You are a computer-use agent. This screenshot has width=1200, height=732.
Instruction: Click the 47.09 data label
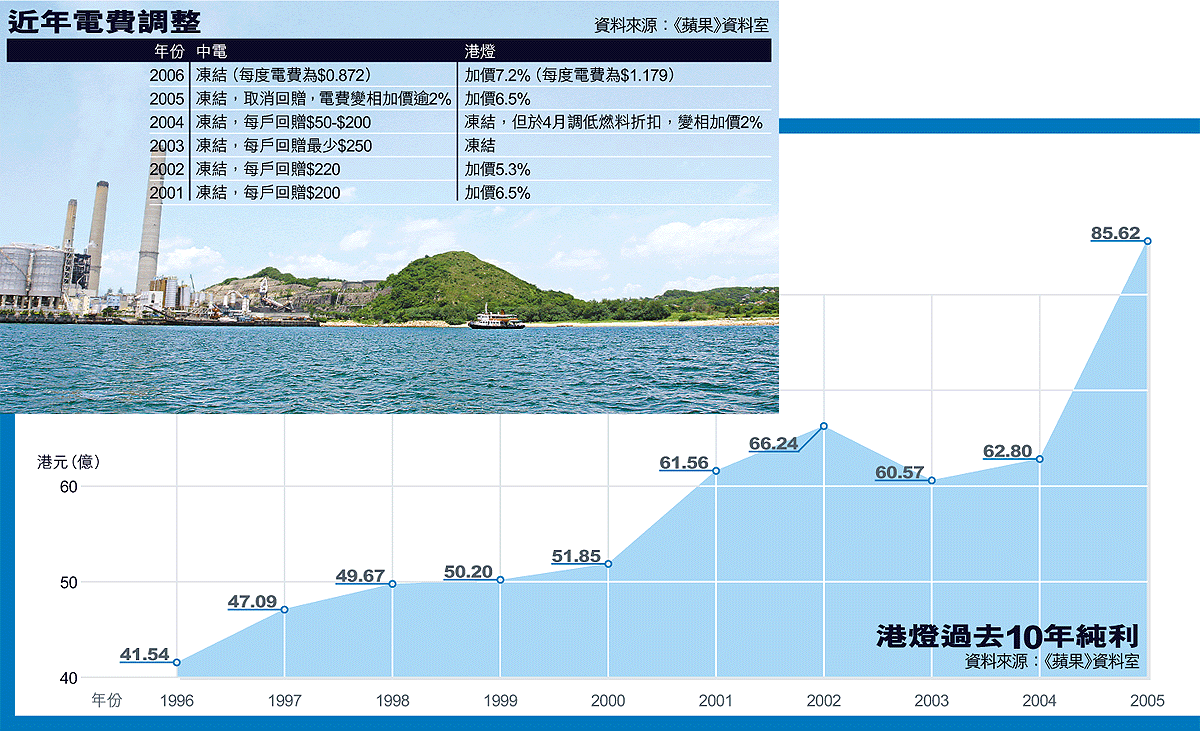click(x=253, y=602)
